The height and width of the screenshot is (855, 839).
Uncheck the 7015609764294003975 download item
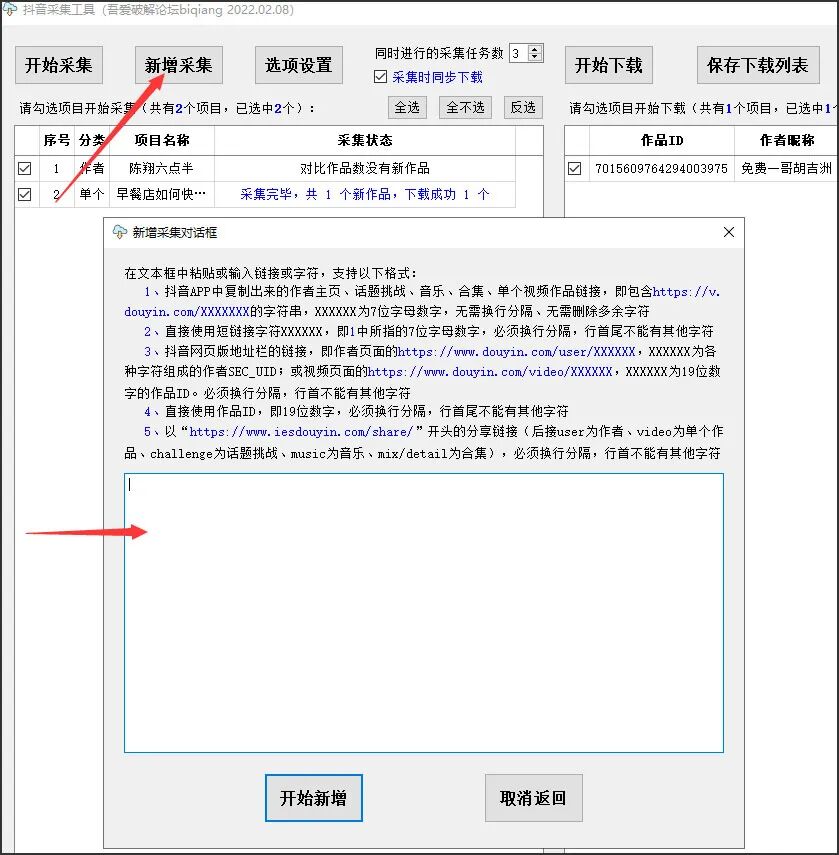coord(576,168)
